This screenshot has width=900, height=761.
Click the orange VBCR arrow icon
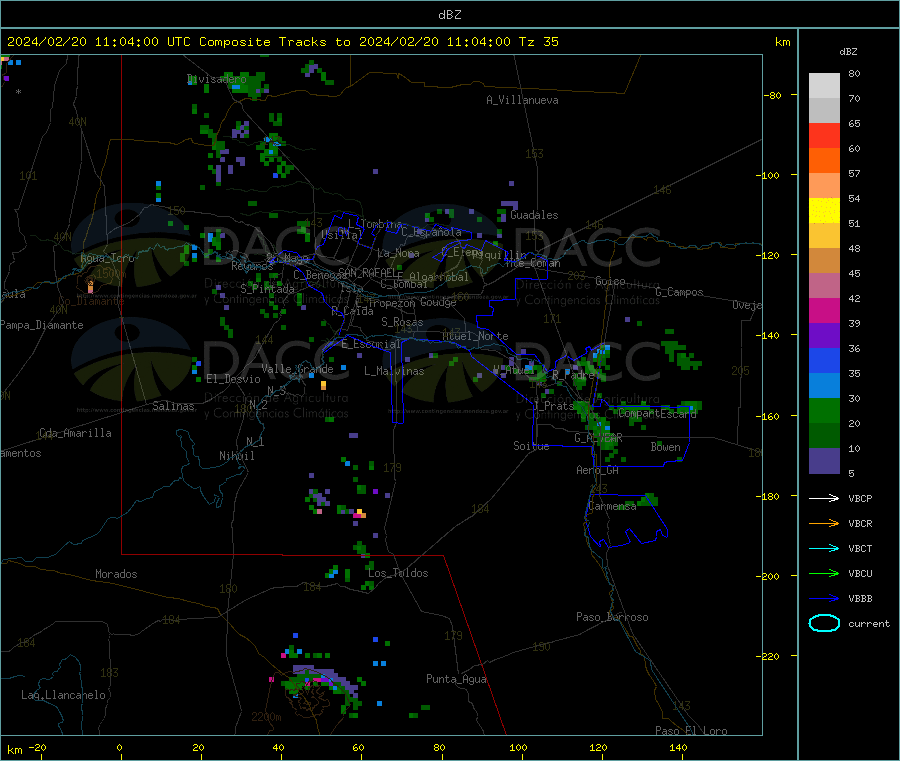click(x=824, y=523)
